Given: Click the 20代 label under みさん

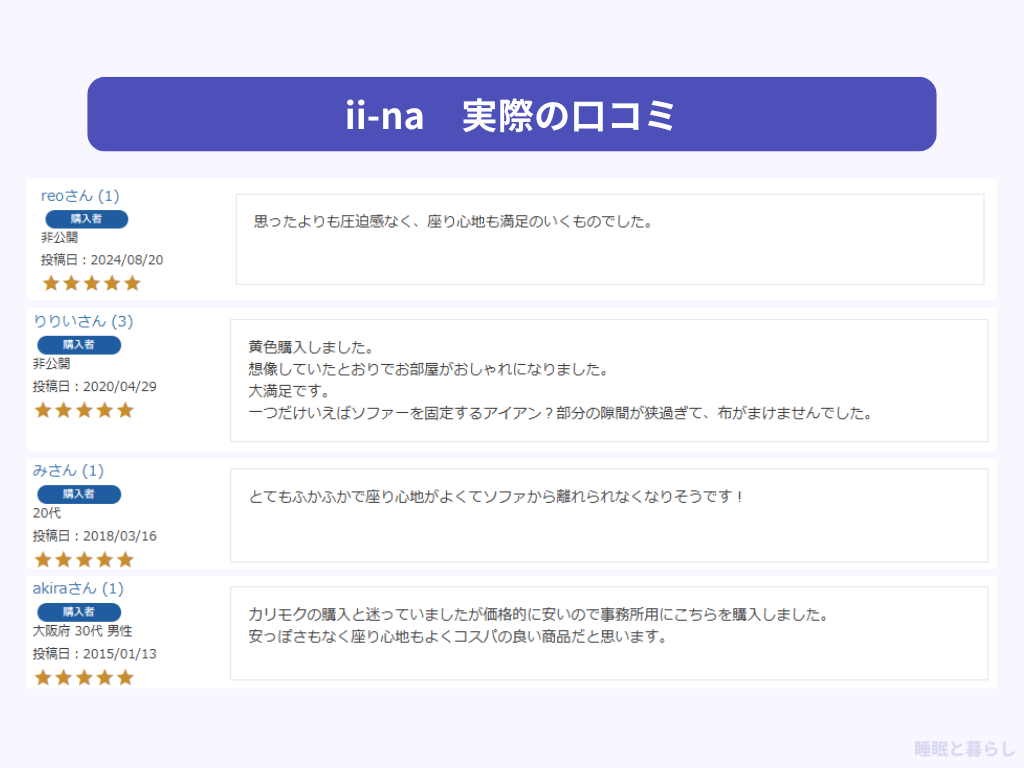Looking at the screenshot, I should click(x=47, y=513).
